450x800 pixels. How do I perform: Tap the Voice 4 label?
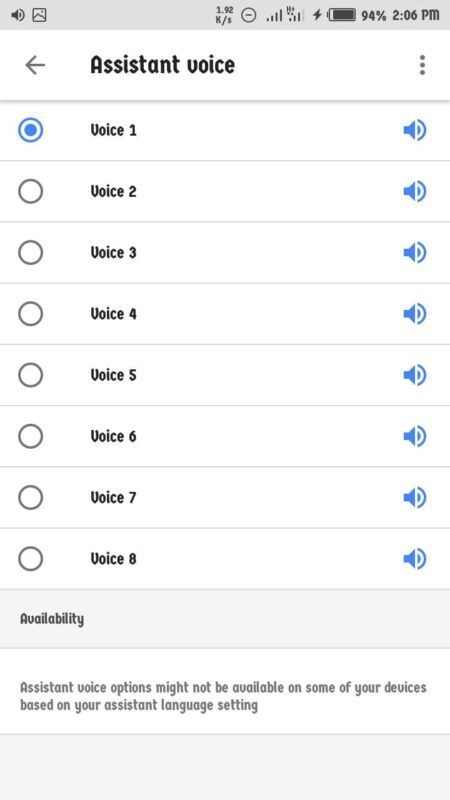coord(113,314)
